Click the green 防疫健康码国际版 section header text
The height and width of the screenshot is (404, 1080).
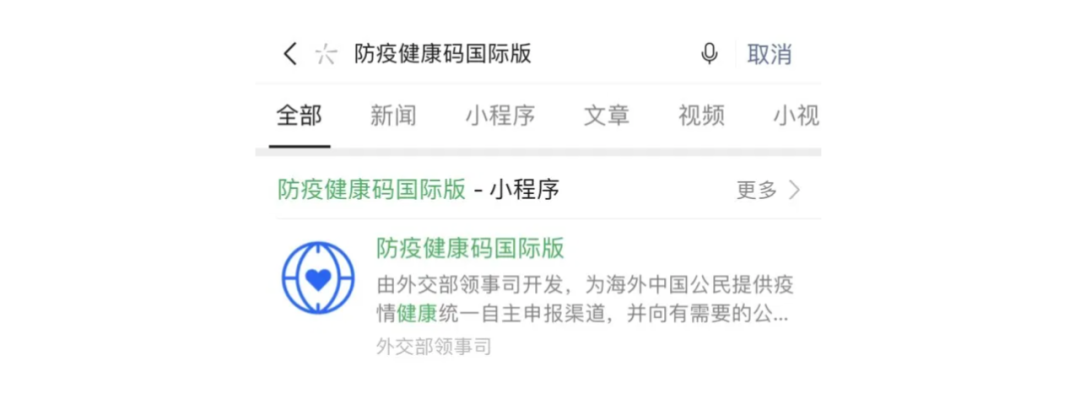pos(372,190)
